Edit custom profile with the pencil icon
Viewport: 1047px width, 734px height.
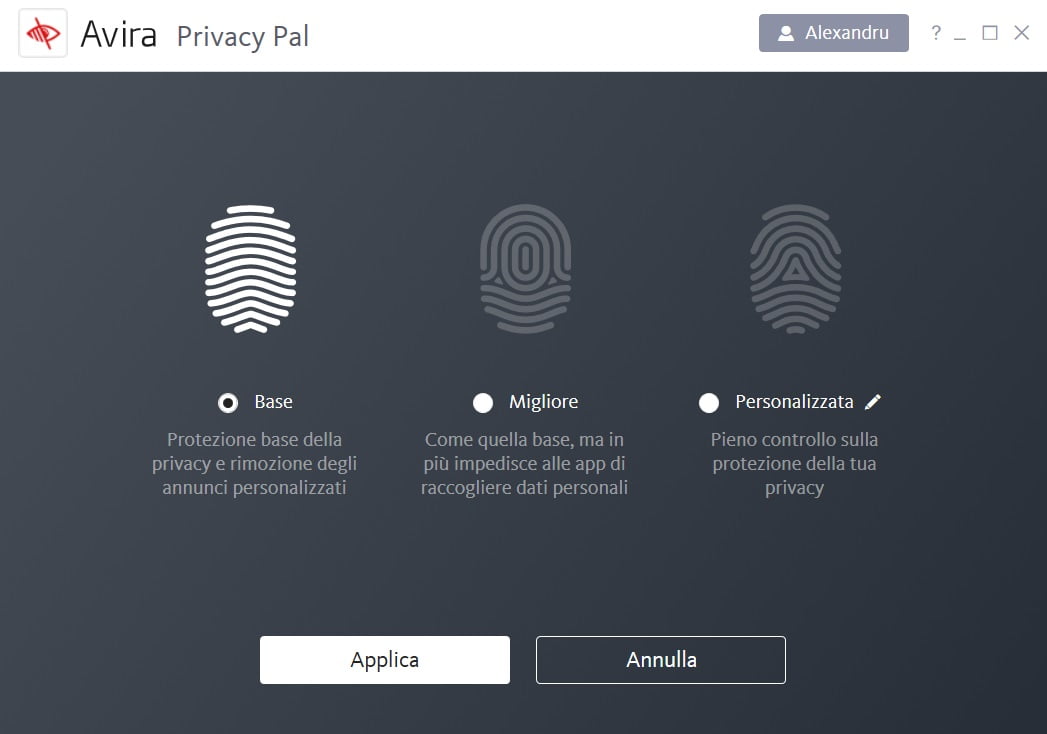pos(873,402)
